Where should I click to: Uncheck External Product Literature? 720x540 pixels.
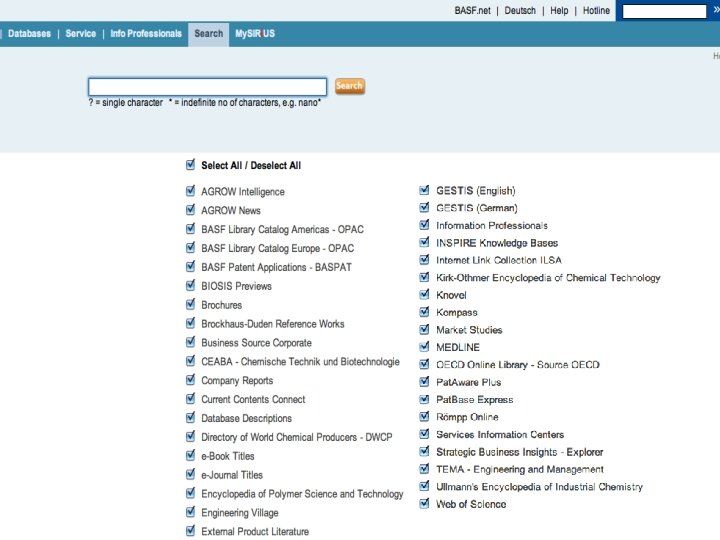point(191,530)
